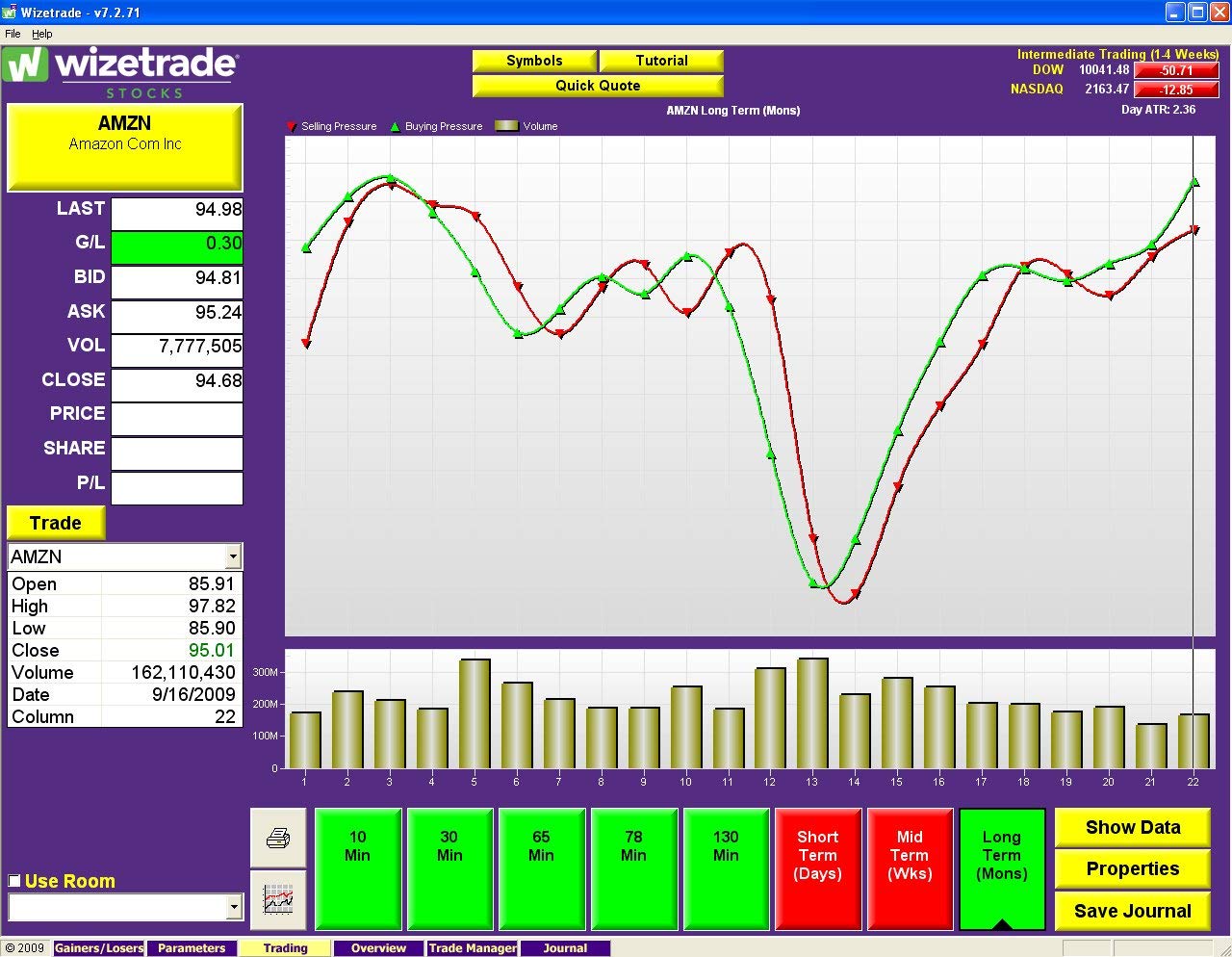
Task: Click the volume bar for column 13
Action: pyautogui.click(x=812, y=713)
